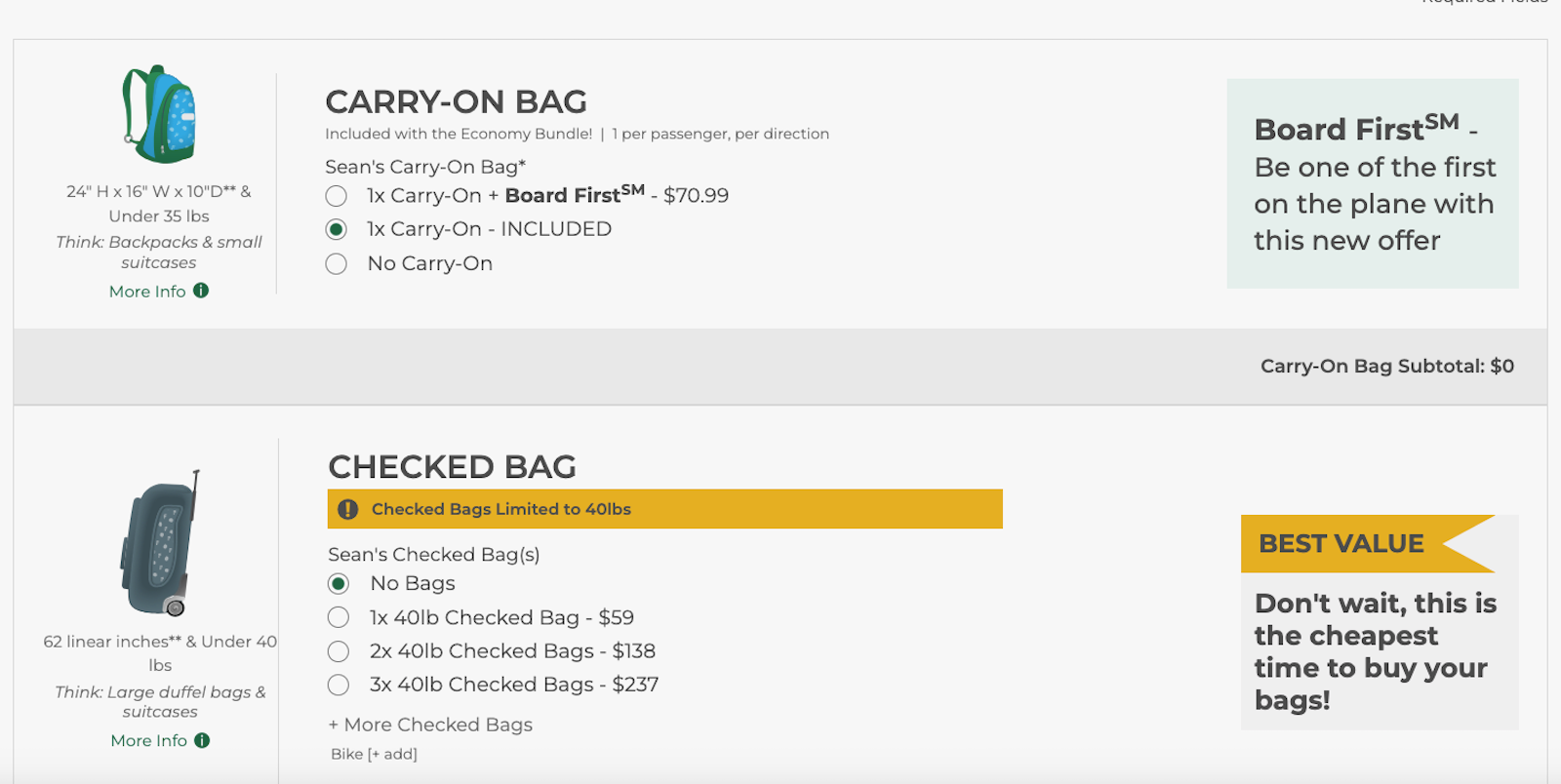
Task: Expand More Checked Bags options
Action: point(430,725)
